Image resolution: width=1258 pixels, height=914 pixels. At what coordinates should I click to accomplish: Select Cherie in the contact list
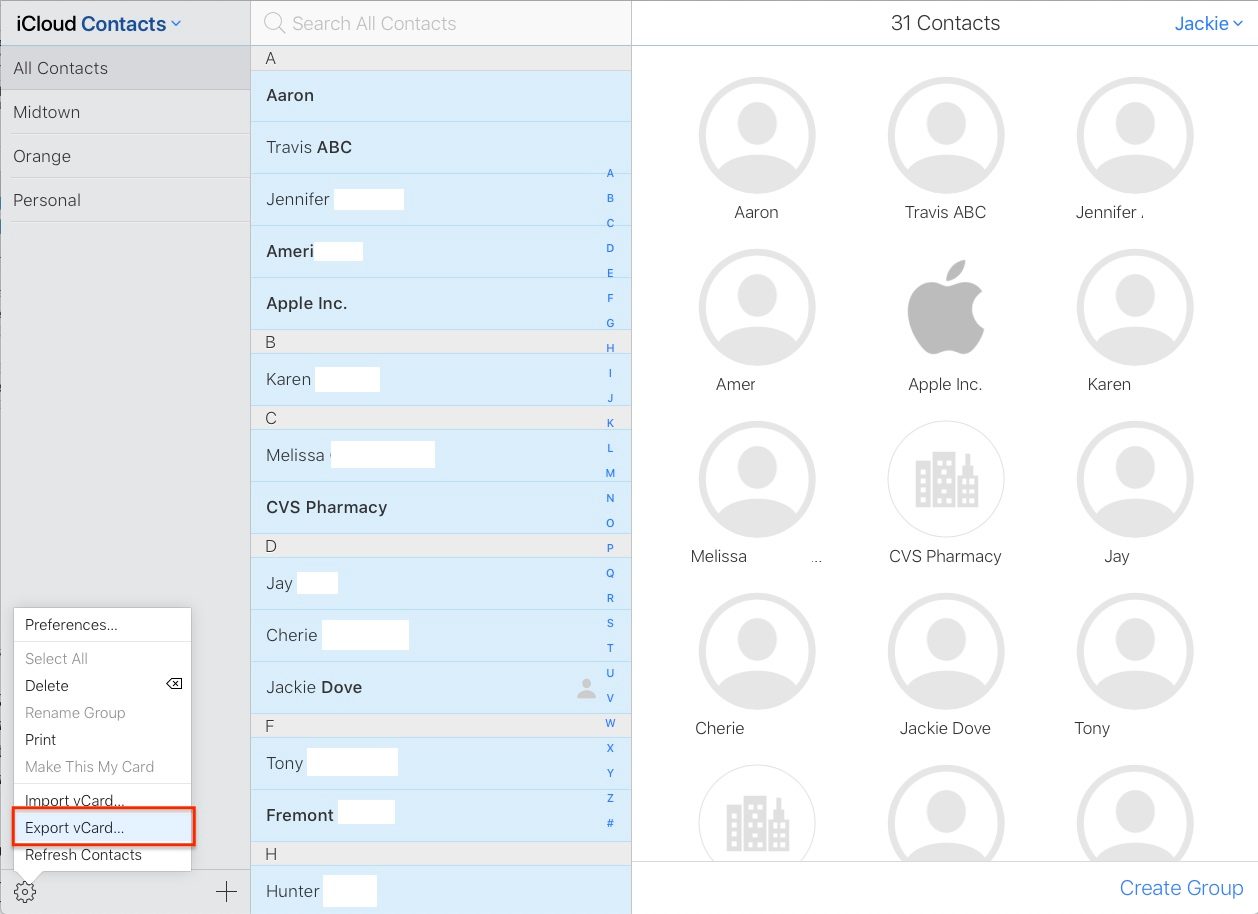coord(441,636)
